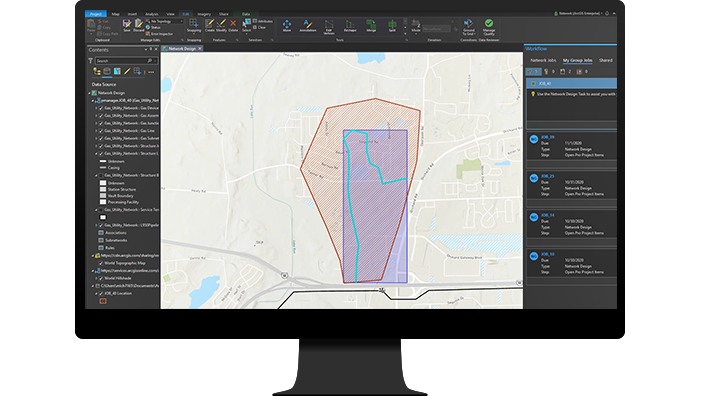Collapse the Network Design map tree node
Screen dimensions: 702x396
coord(90,93)
